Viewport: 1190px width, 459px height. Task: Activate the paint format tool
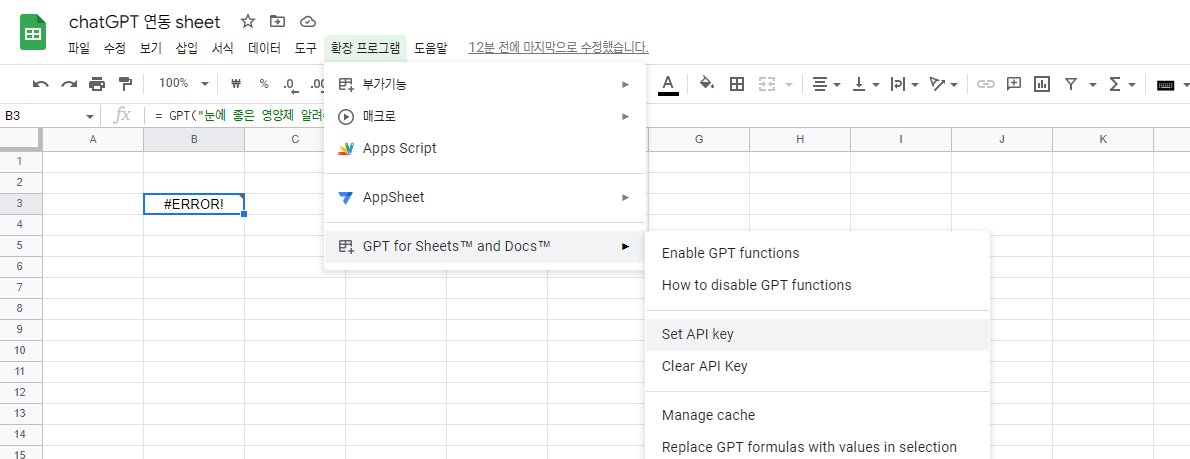click(125, 84)
